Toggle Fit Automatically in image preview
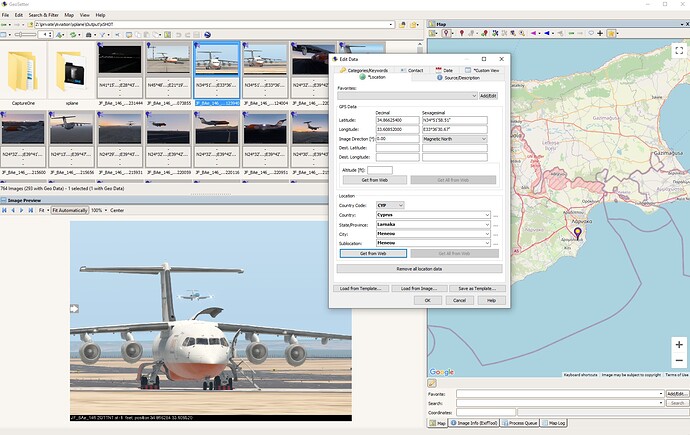Viewport: 690px width, 435px height. click(70, 210)
